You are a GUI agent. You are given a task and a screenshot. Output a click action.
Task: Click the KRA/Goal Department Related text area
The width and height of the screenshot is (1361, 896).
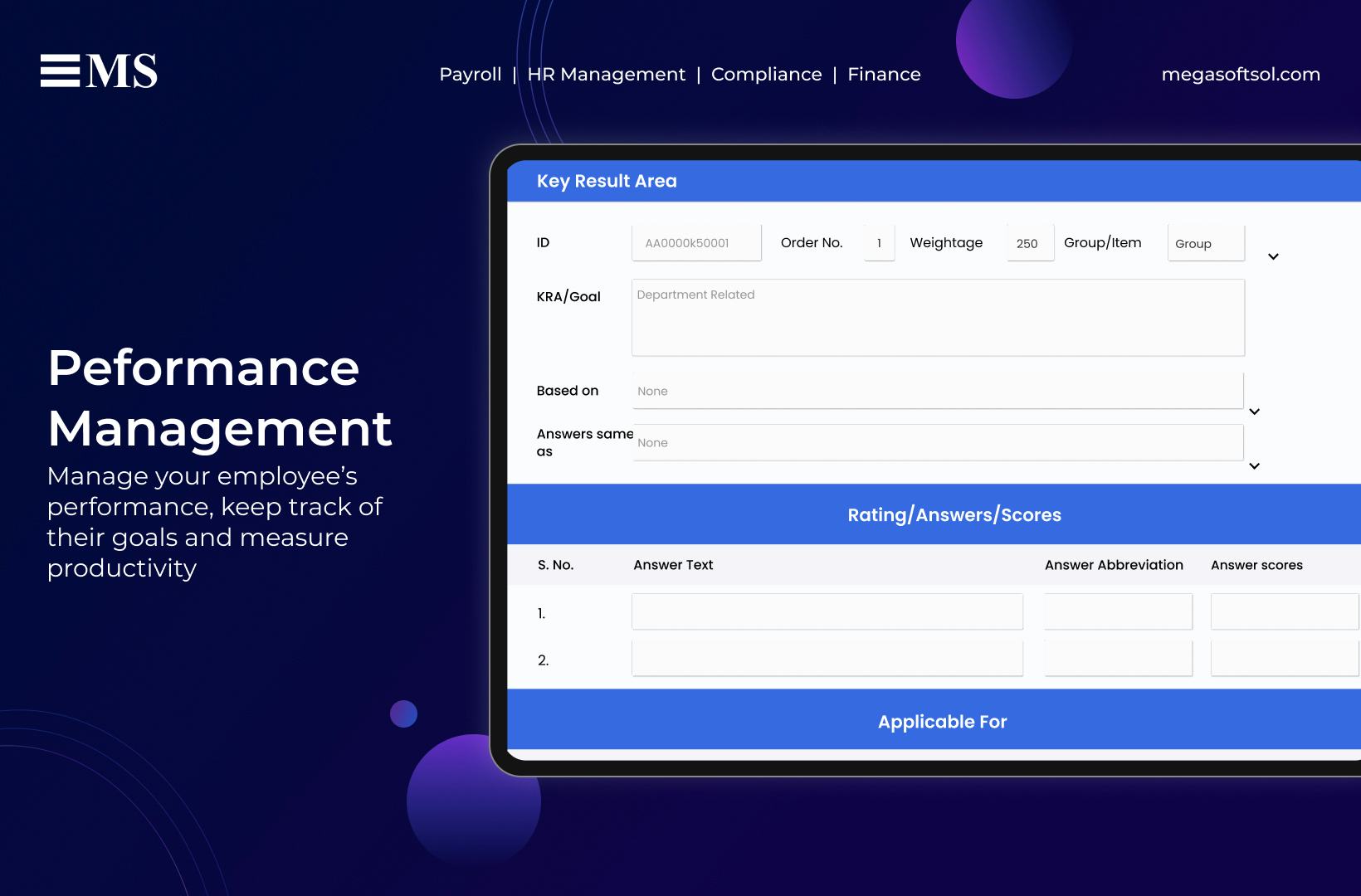(936, 317)
